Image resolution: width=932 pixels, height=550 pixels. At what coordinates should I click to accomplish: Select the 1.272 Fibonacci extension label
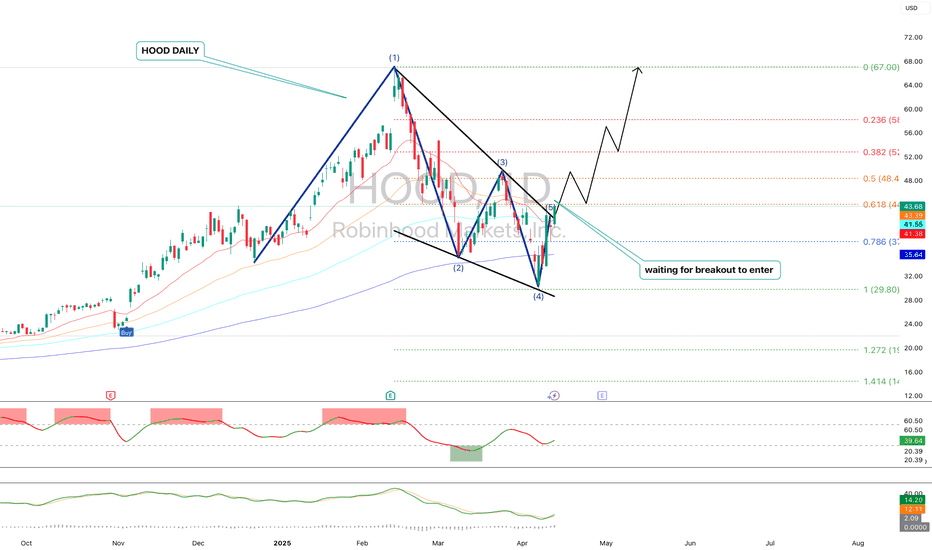coord(881,350)
